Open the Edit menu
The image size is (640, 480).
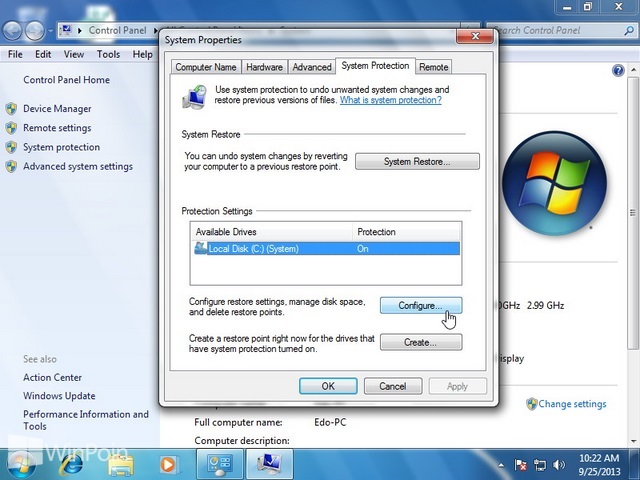[43, 54]
